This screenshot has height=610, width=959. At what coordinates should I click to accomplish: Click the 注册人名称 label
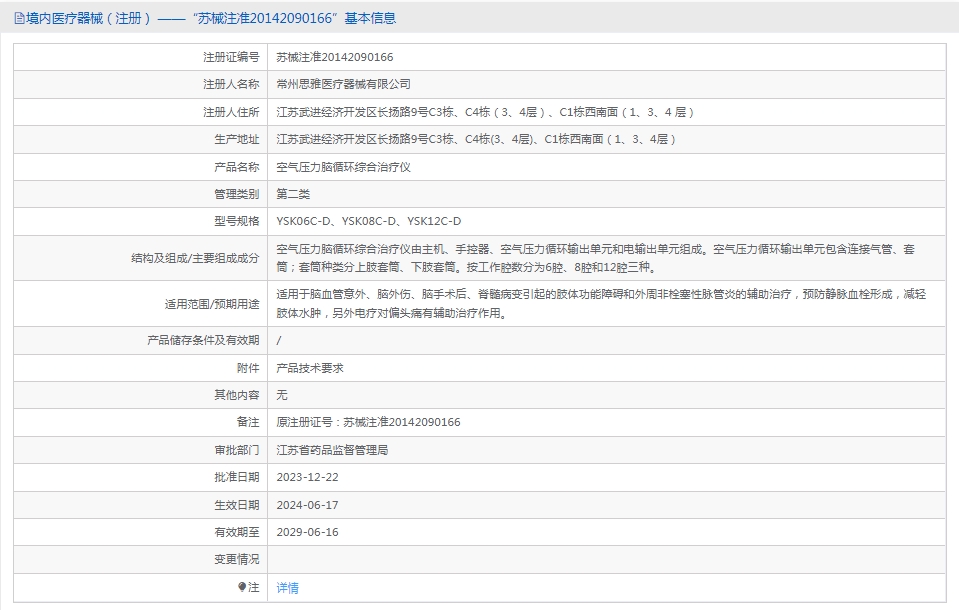(x=231, y=84)
